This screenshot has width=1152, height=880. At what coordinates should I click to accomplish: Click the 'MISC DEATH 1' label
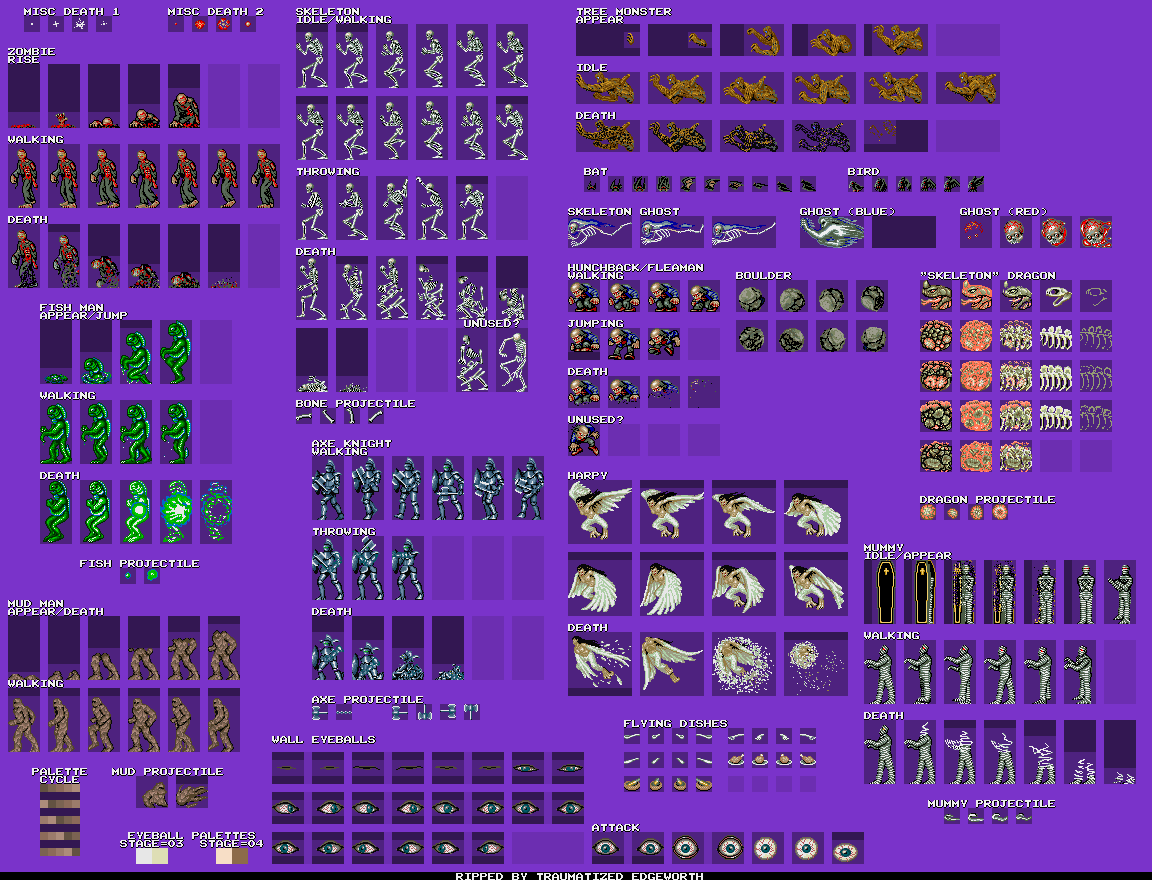click(71, 12)
